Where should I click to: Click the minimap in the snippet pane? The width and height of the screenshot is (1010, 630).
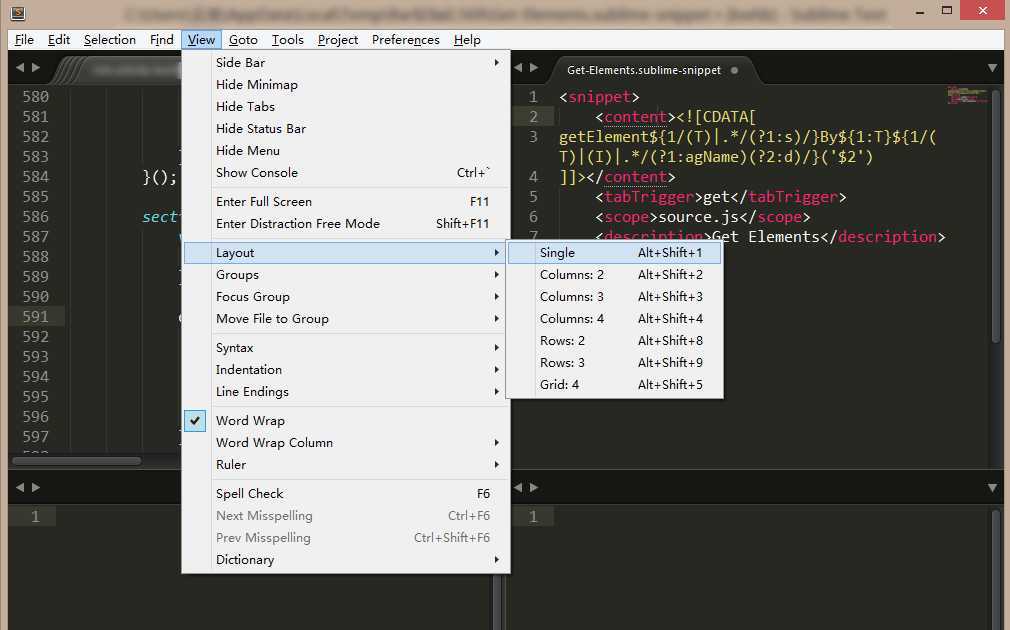click(967, 96)
